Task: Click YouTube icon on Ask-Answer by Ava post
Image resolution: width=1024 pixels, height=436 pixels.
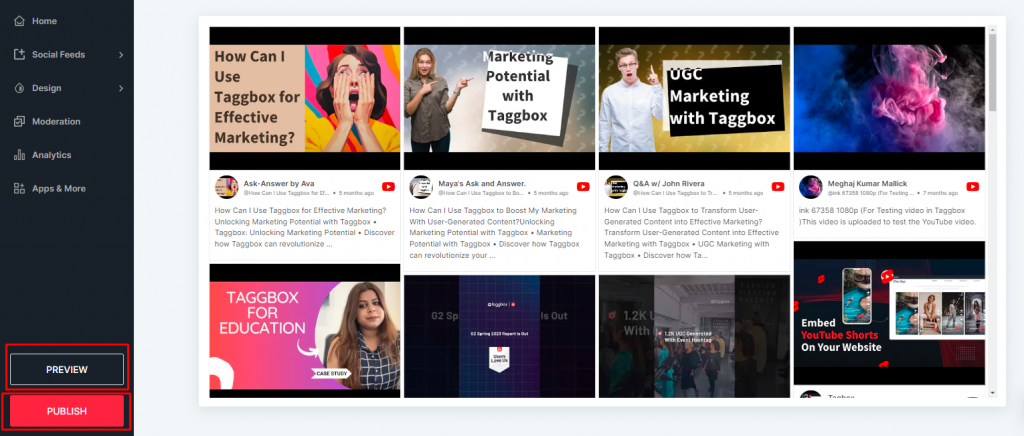Action: point(388,187)
